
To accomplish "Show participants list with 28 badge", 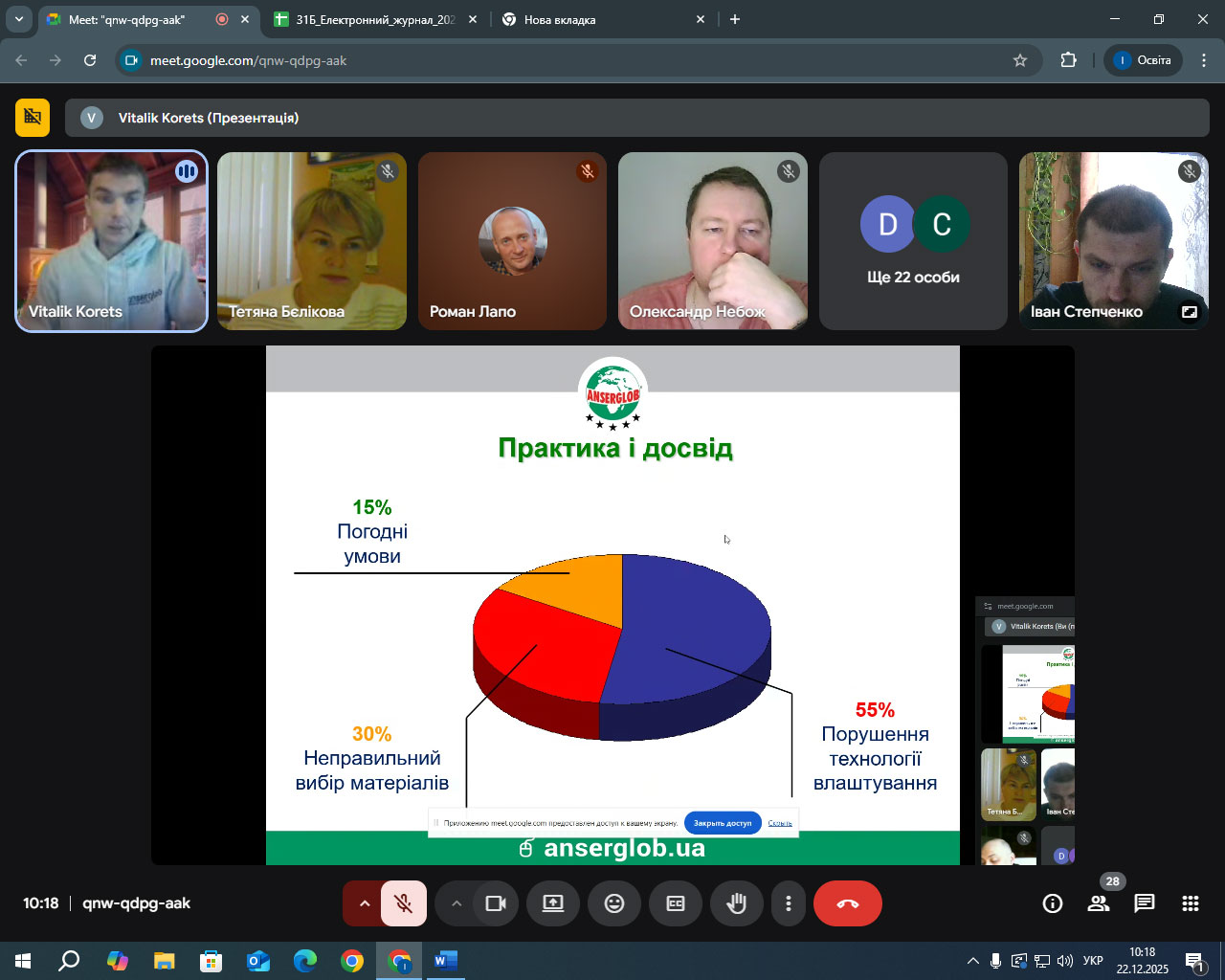I will tap(1099, 903).
